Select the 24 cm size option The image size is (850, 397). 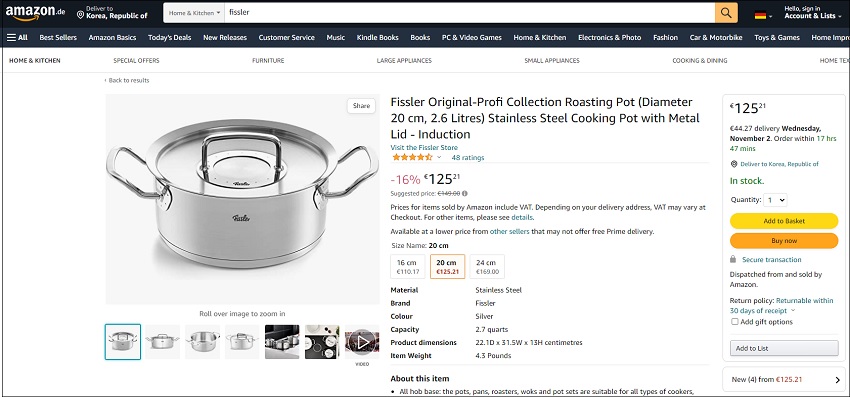tap(487, 266)
